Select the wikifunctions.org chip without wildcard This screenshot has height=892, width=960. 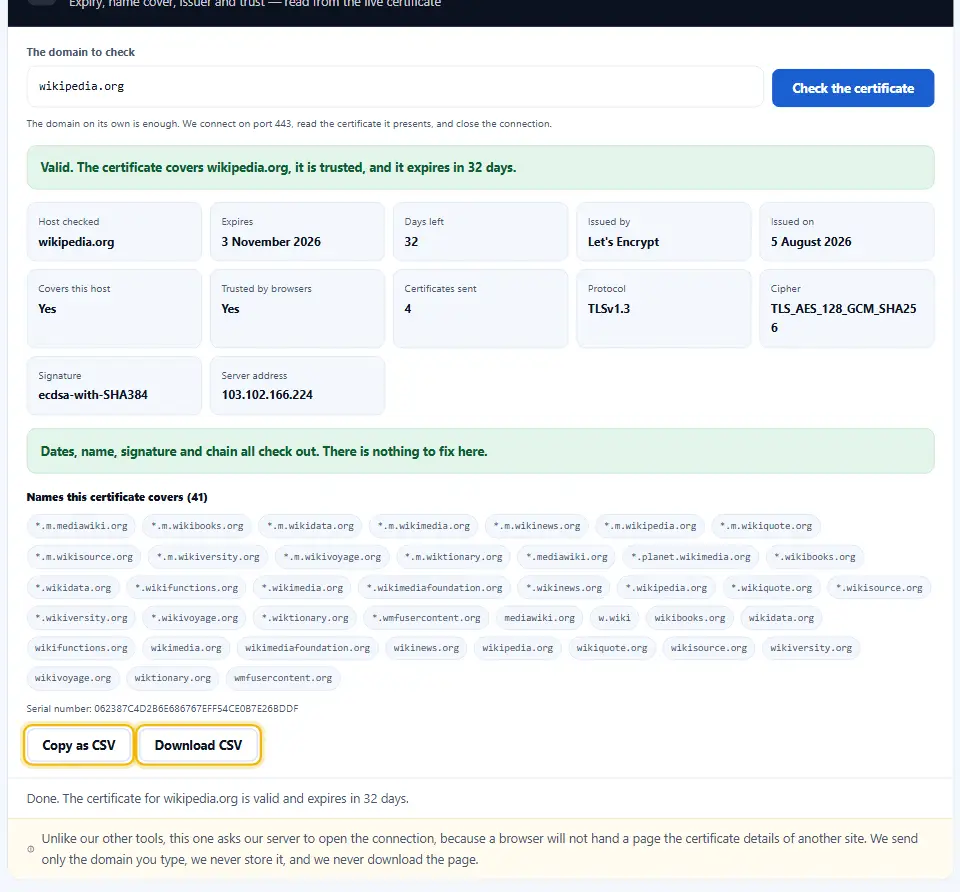[81, 648]
